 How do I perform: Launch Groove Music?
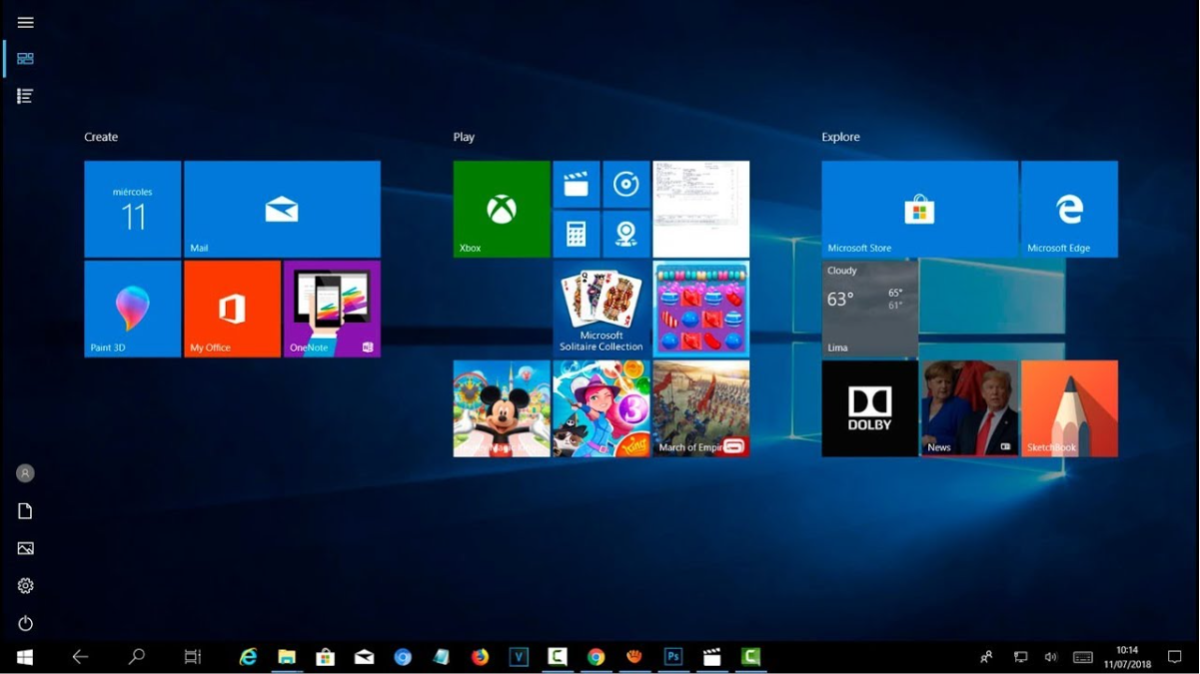[626, 184]
